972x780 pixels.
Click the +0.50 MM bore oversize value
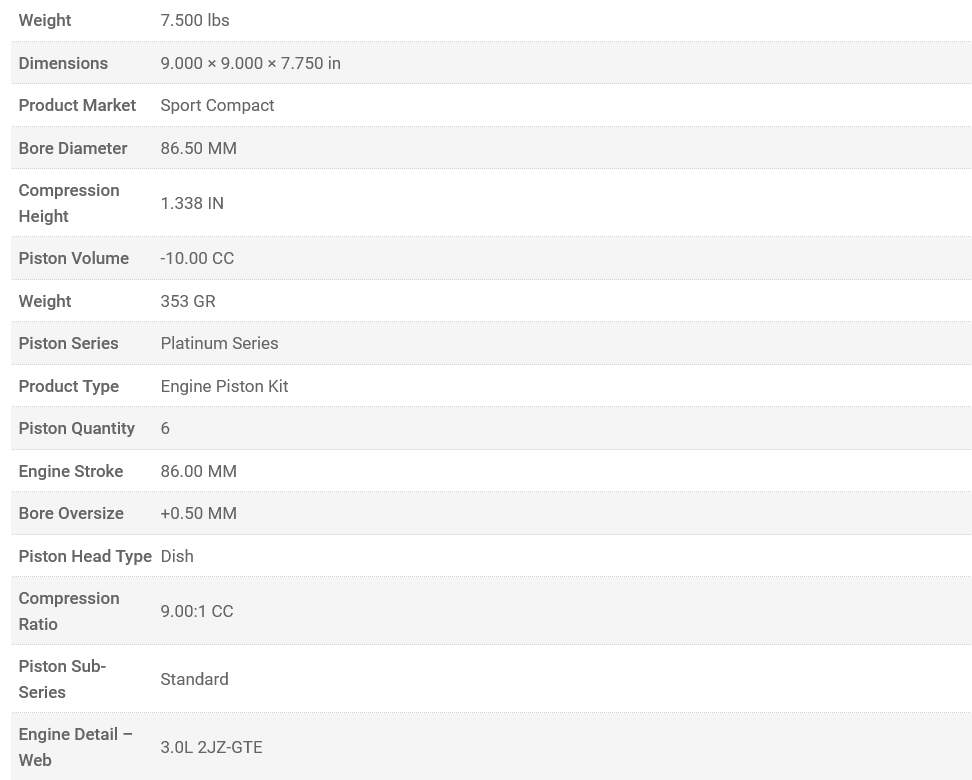198,513
